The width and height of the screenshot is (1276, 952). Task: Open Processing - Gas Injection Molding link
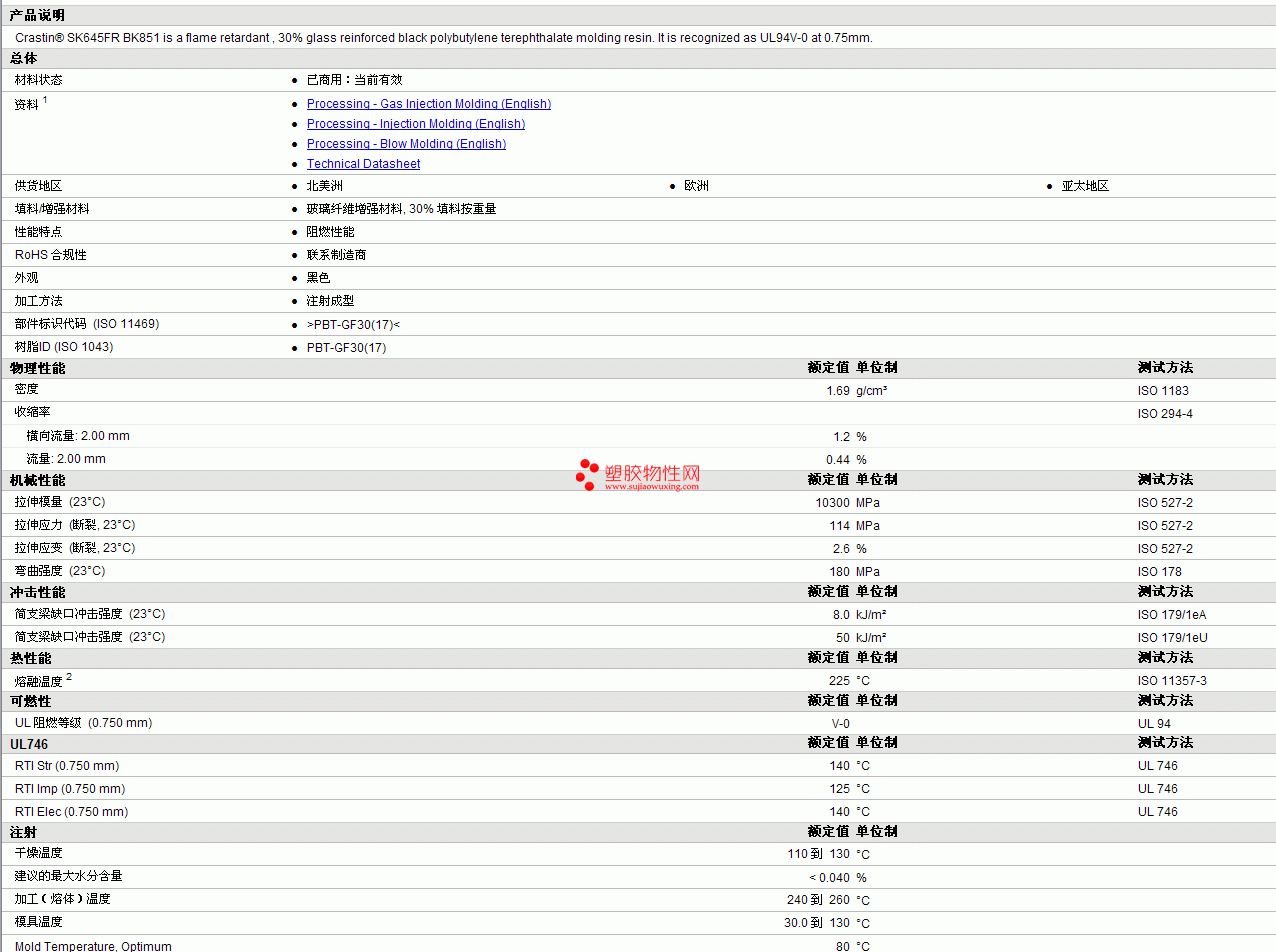(429, 104)
